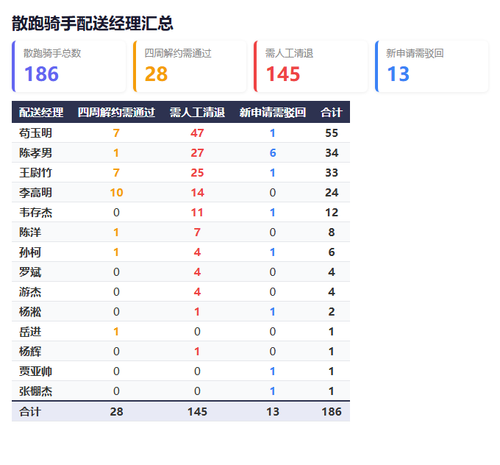Select the 新申请需驳回 13 summary card
Viewport: 500px width, 465px height.
[x=432, y=66]
